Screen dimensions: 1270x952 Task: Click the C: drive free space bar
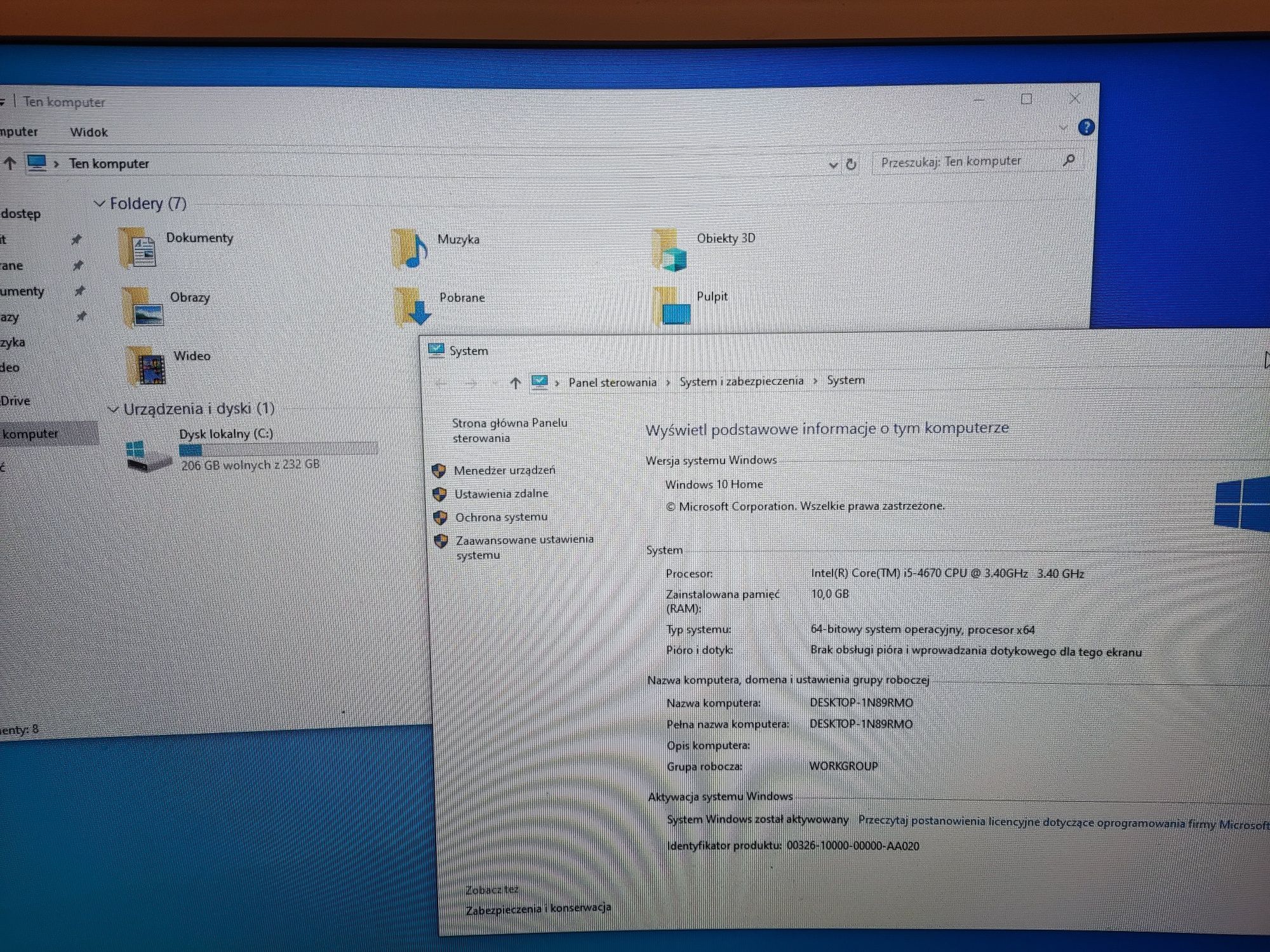[x=278, y=450]
